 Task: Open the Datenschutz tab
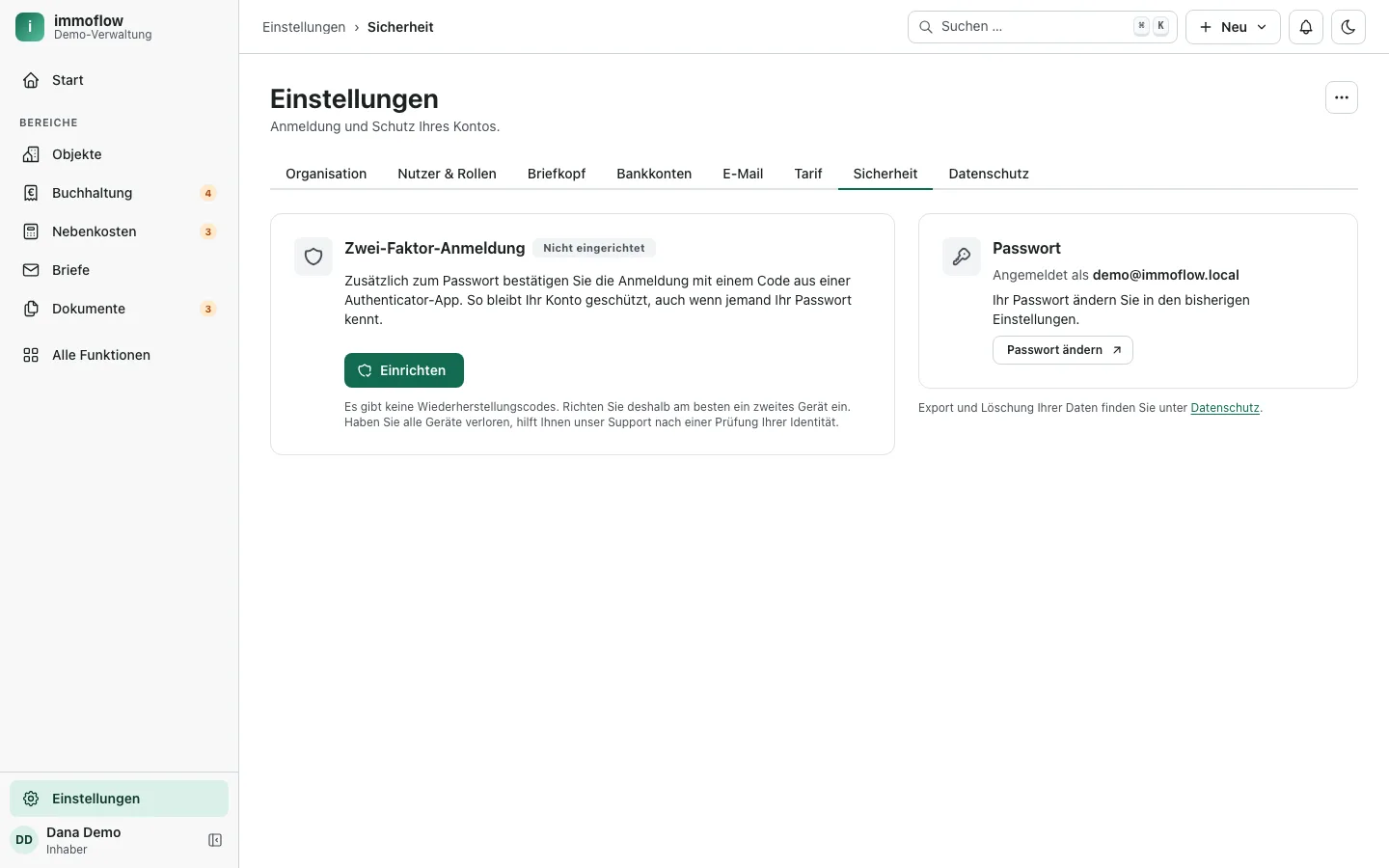[x=989, y=174]
